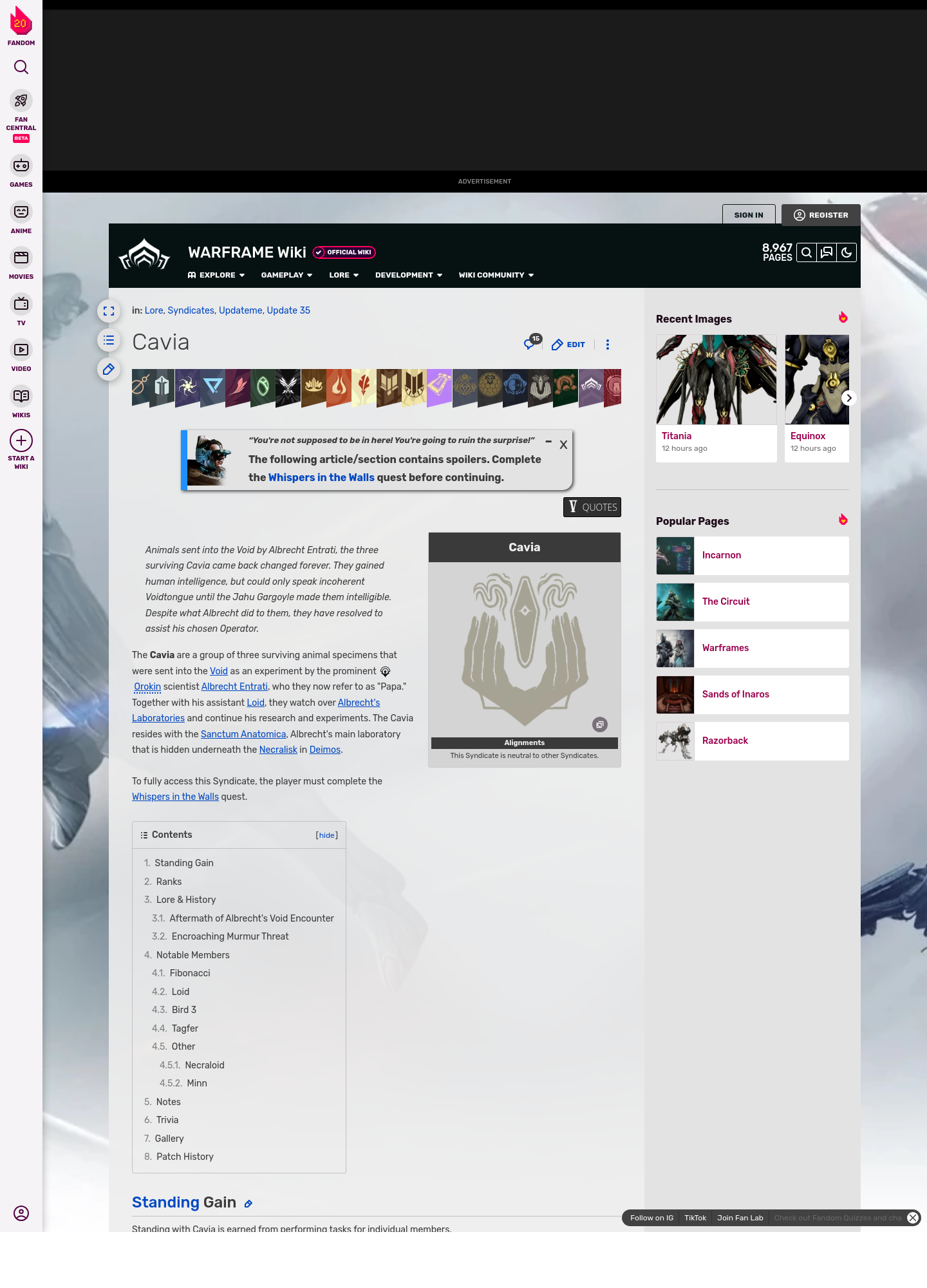Select the Cavia hands banner
927x1288 pixels.
(x=540, y=387)
